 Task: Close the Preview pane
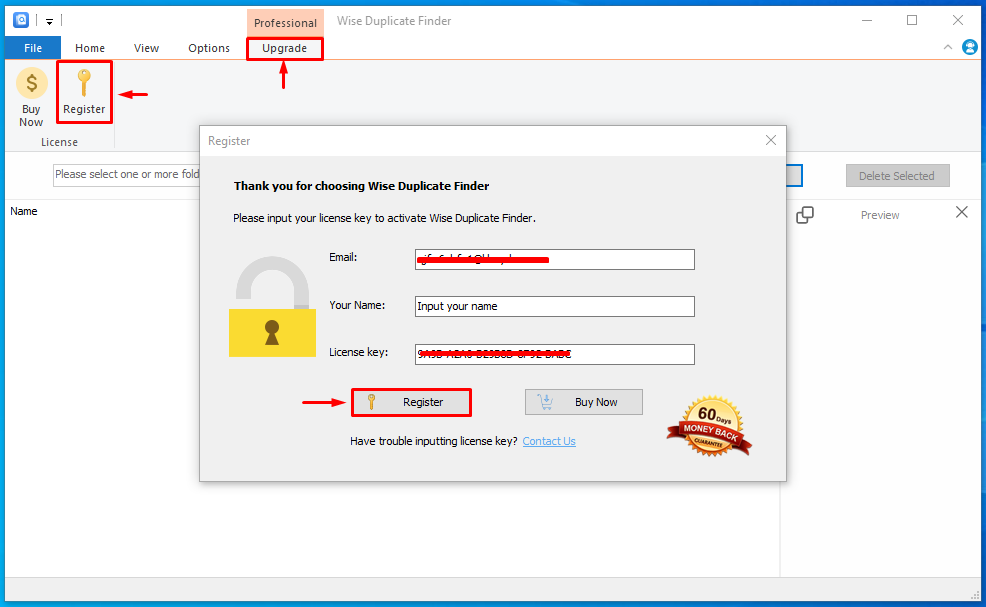point(961,213)
